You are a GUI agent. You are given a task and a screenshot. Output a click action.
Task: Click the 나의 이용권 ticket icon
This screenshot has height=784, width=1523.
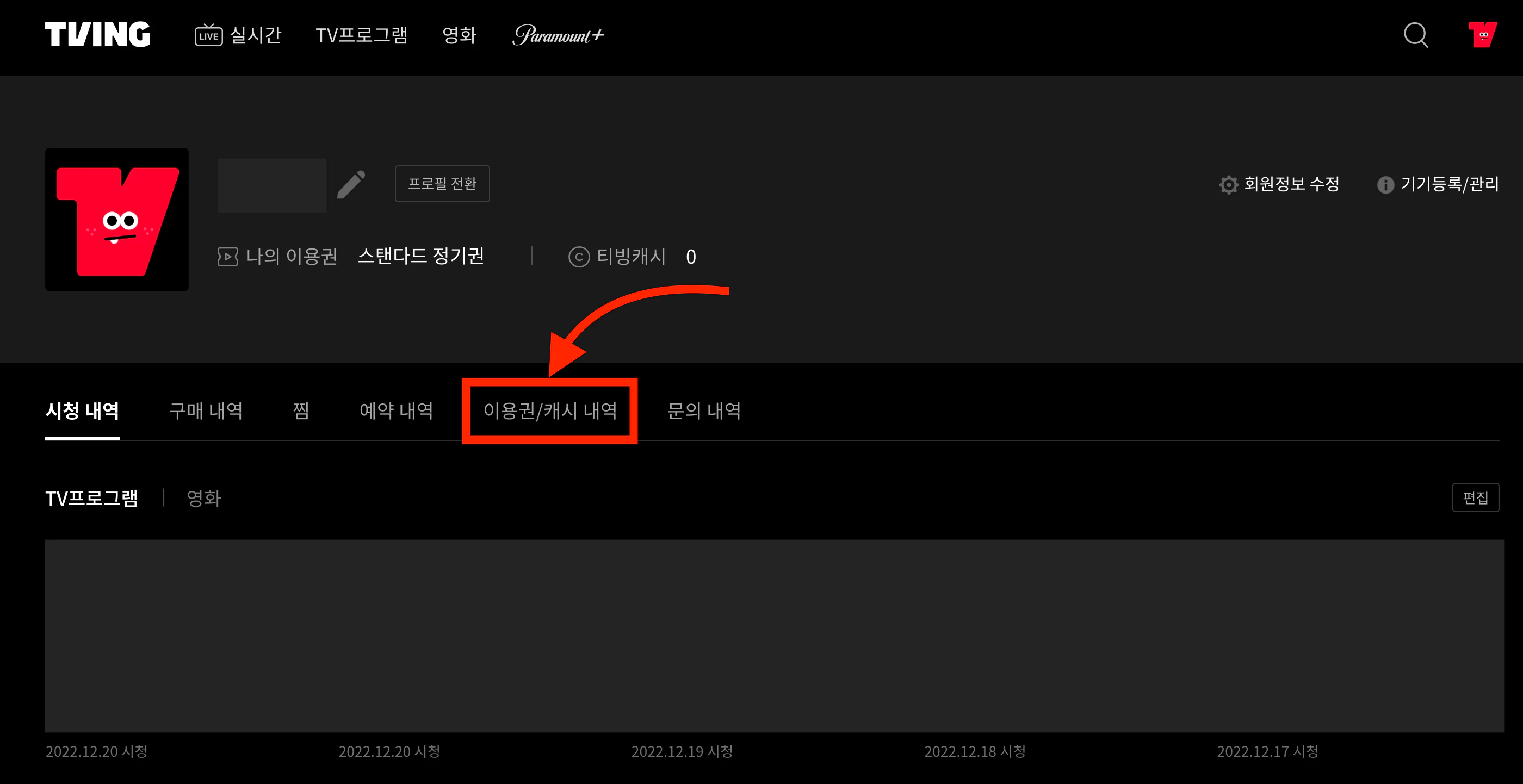[227, 257]
